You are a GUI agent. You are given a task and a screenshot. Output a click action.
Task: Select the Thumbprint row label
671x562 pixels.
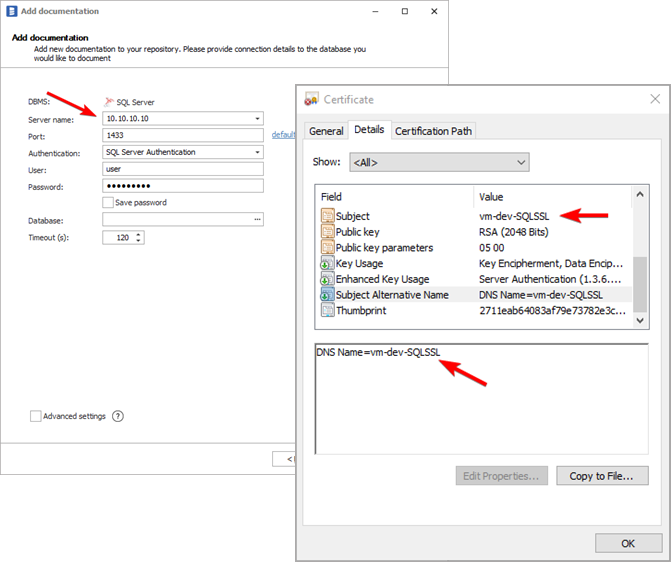361,311
